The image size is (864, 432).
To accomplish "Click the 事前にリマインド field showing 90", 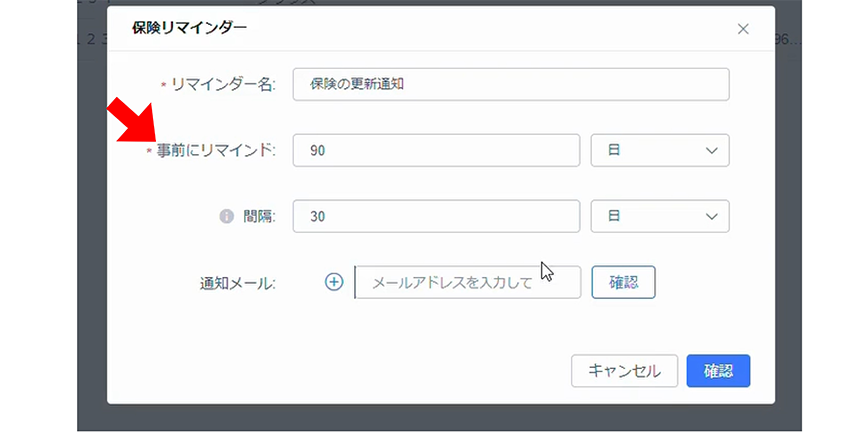I will 436,150.
